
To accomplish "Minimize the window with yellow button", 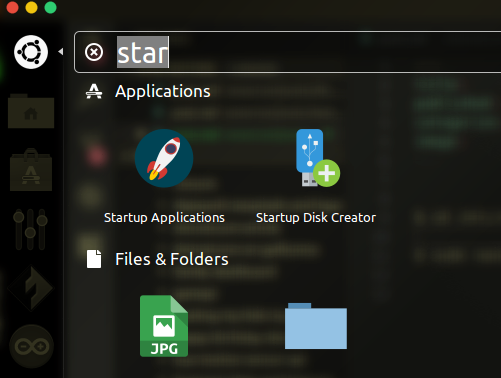I will click(x=32, y=7).
